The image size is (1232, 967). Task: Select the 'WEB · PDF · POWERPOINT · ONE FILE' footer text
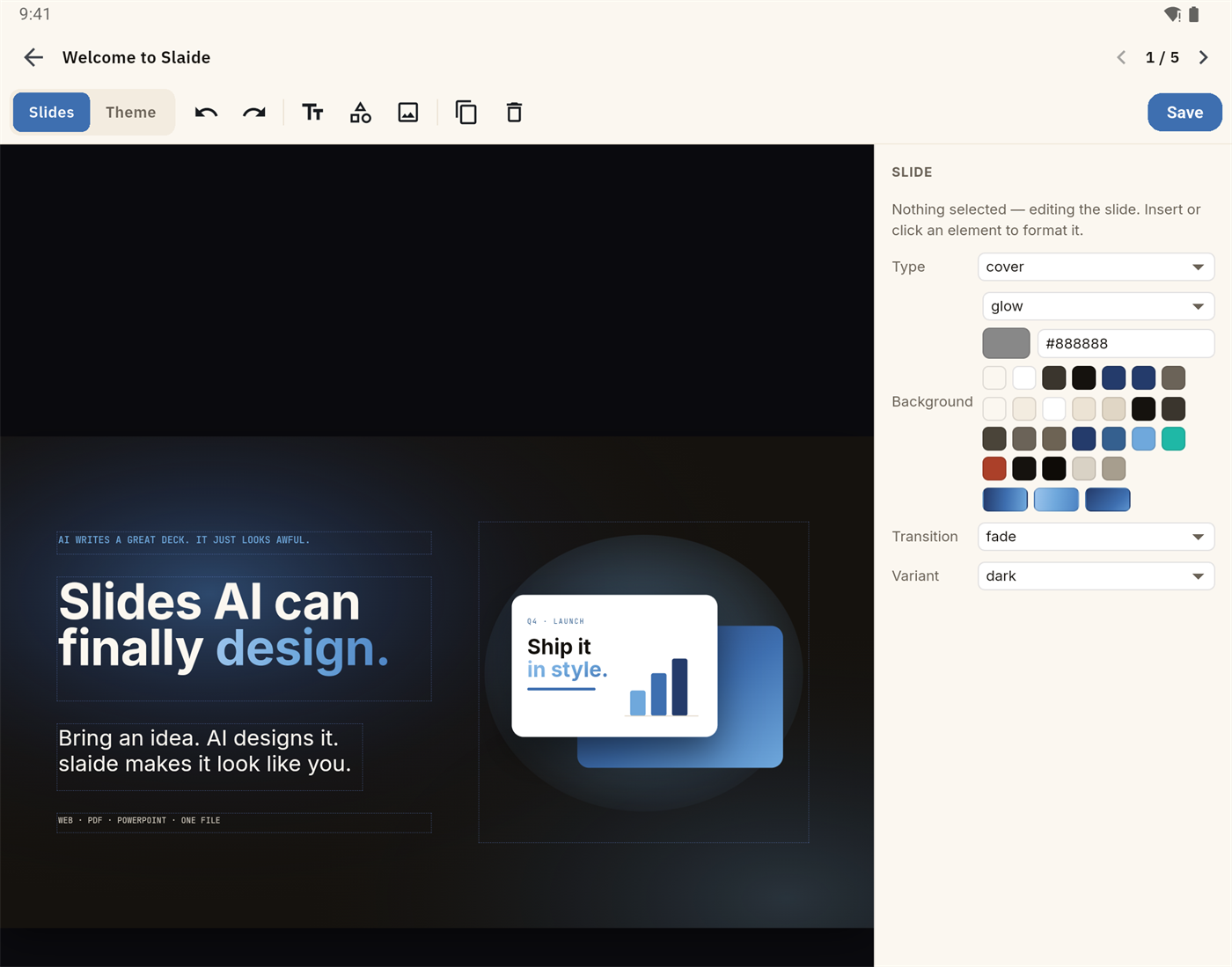pyautogui.click(x=244, y=822)
